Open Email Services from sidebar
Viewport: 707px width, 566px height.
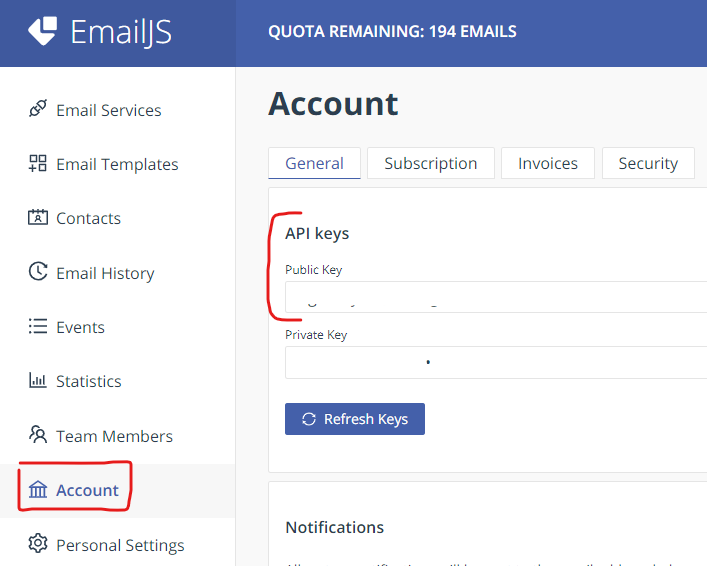109,110
